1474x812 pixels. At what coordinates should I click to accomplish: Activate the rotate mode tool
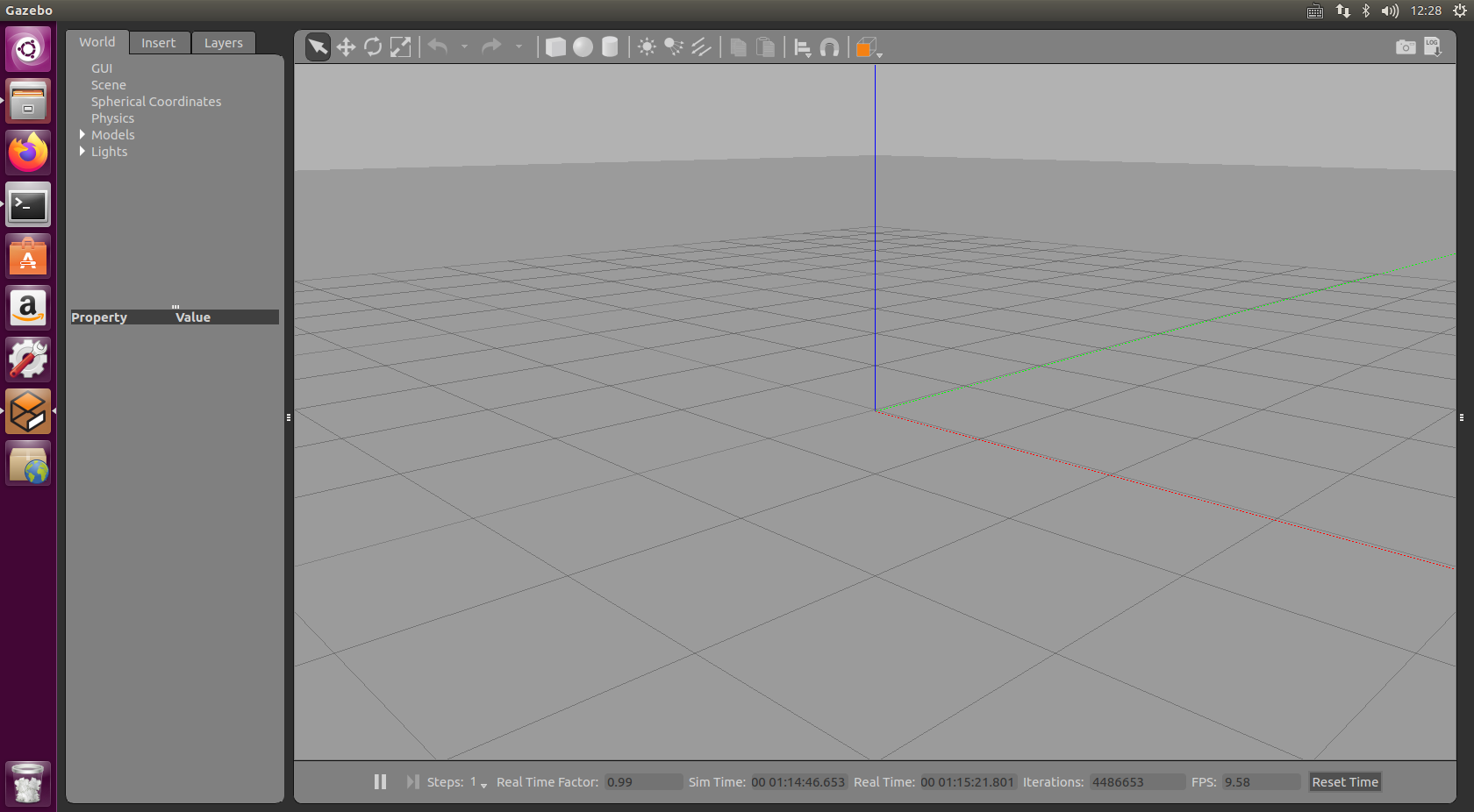(373, 46)
